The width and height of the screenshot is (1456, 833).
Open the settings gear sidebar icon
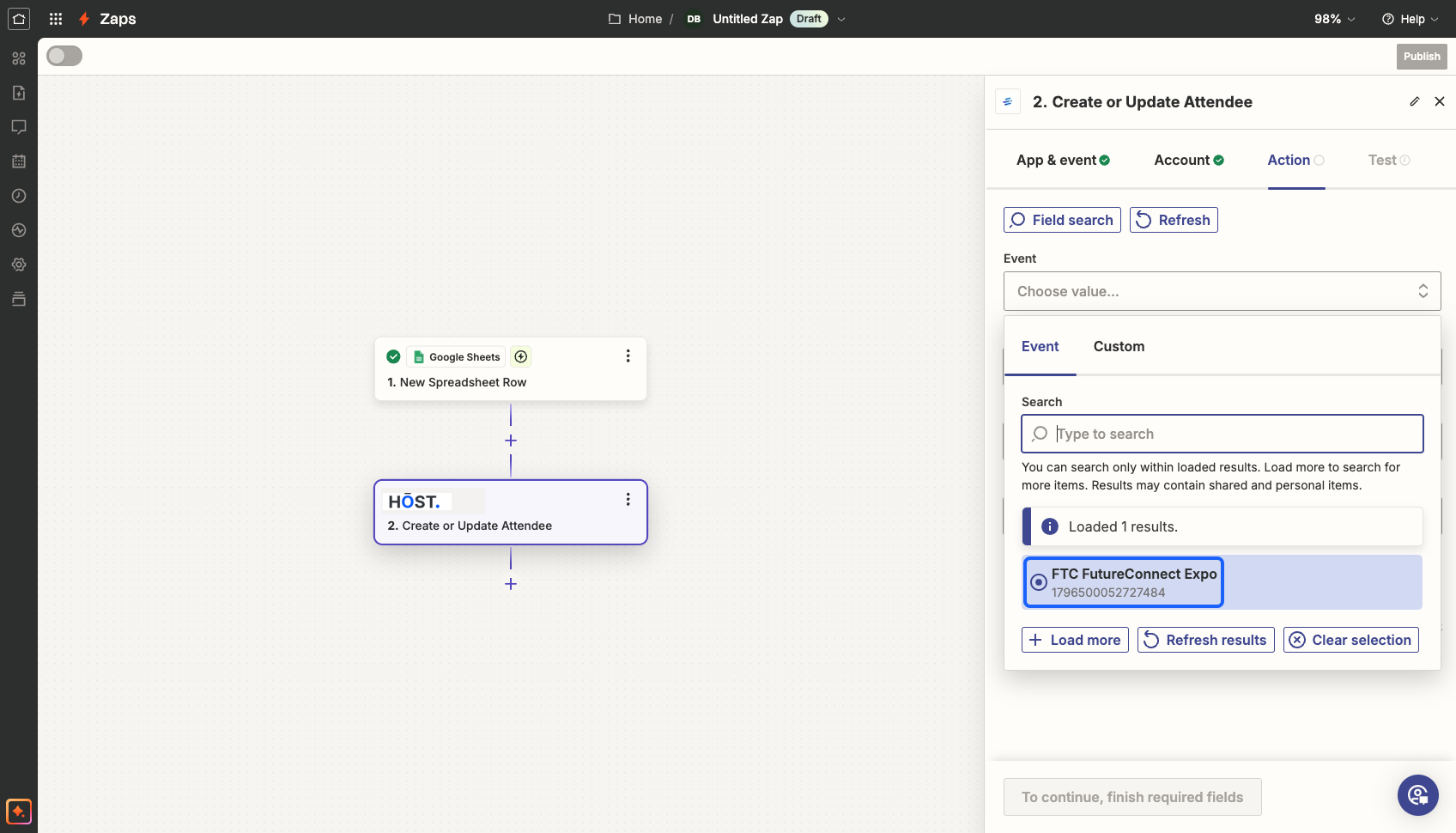pyautogui.click(x=19, y=264)
